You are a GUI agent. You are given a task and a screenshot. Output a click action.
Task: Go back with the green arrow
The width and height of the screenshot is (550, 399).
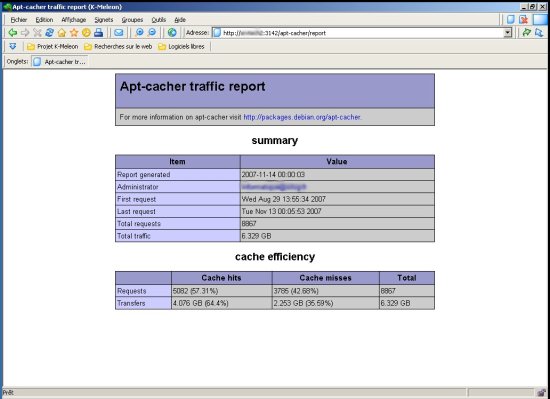pyautogui.click(x=13, y=33)
